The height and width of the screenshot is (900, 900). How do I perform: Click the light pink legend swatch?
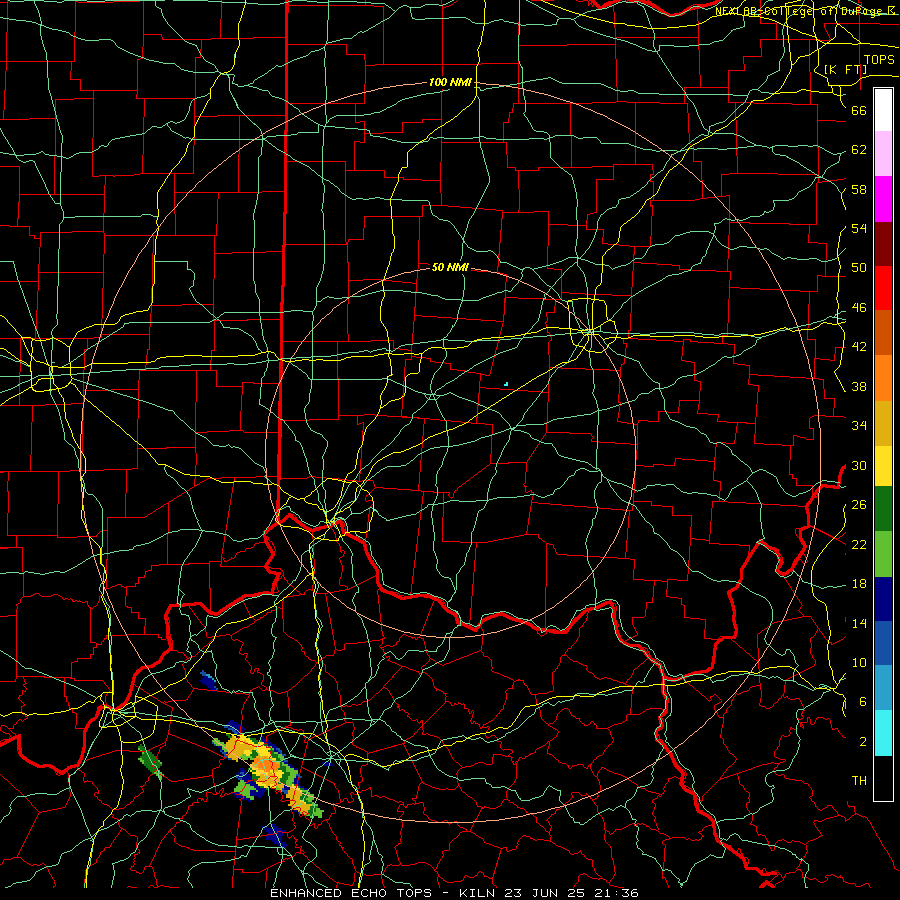coord(883,154)
